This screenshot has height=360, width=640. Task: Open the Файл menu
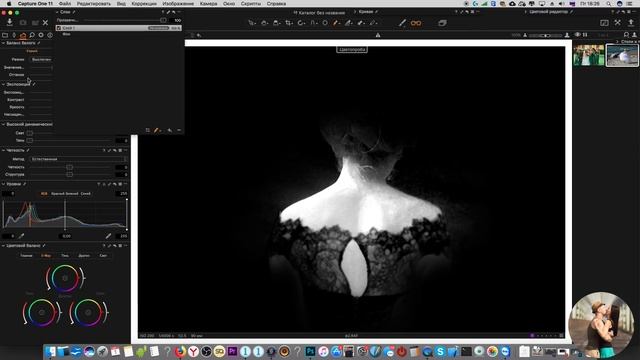point(64,3)
